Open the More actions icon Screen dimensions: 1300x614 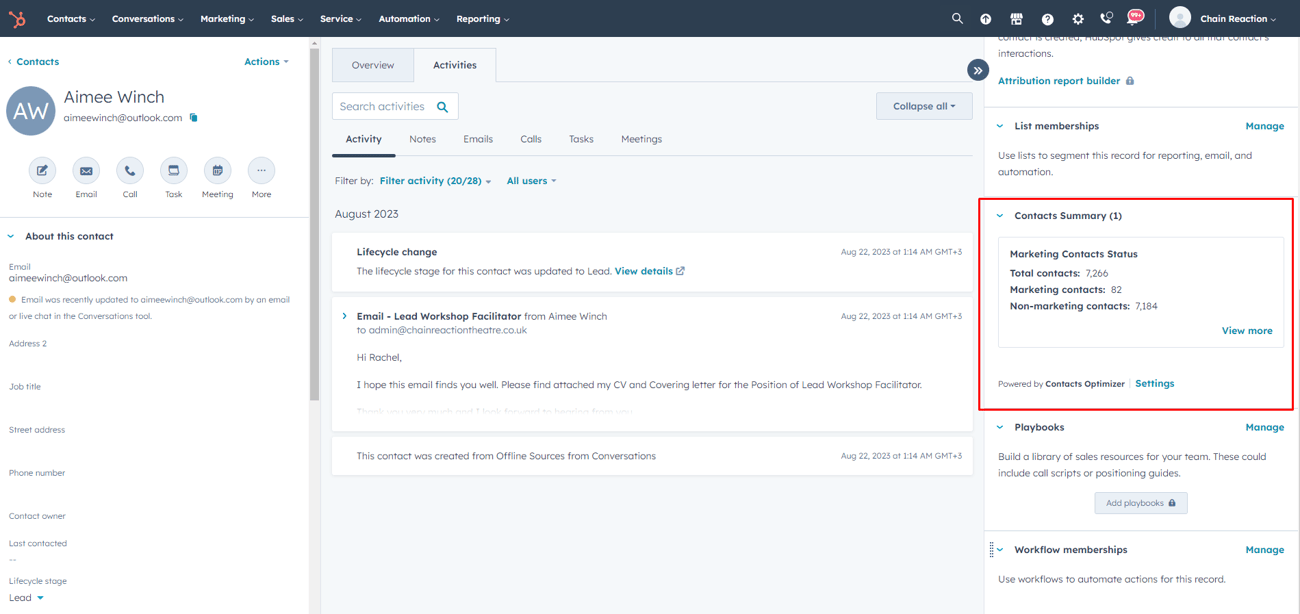[261, 172]
